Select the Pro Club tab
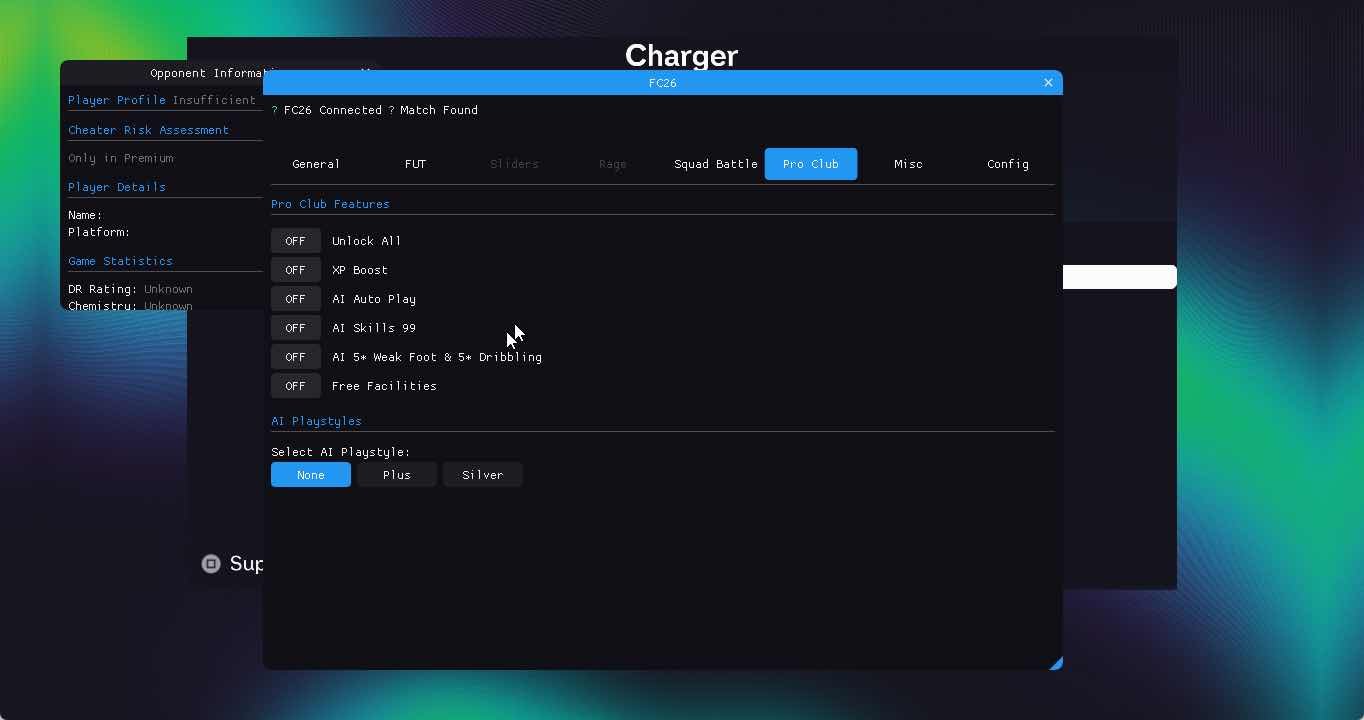This screenshot has height=720, width=1364. tap(811, 164)
